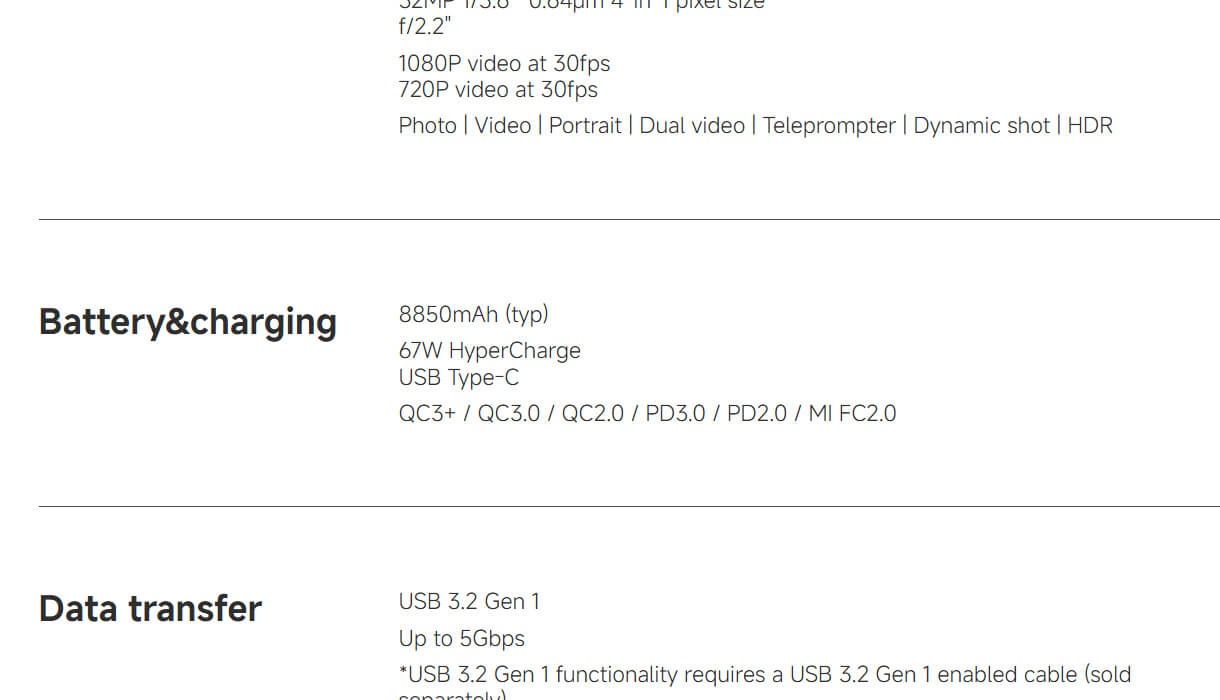Click the USB Type-C text under Battery&charging

click(458, 377)
